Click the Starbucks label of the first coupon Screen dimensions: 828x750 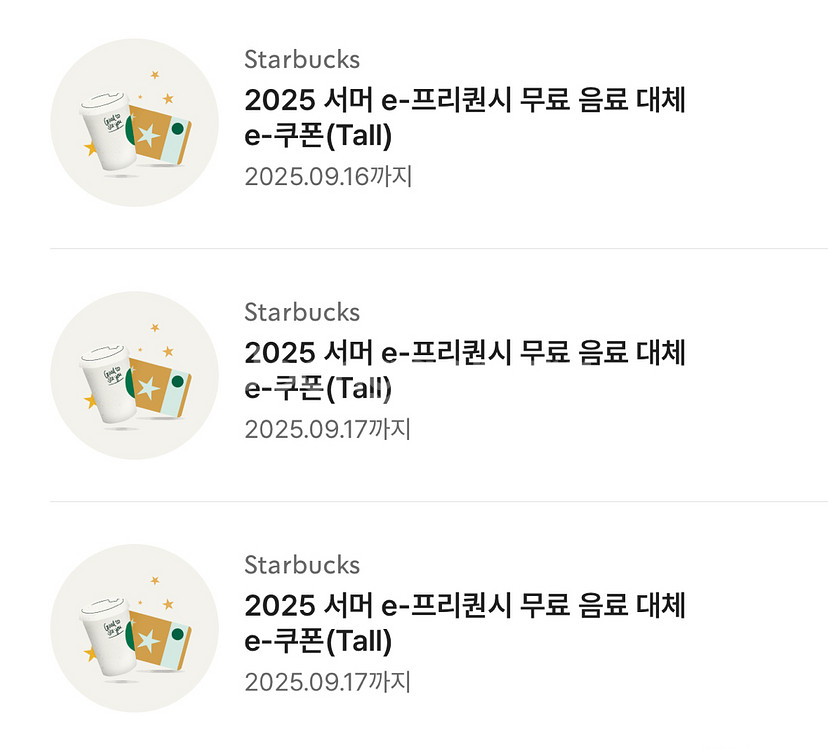click(302, 59)
